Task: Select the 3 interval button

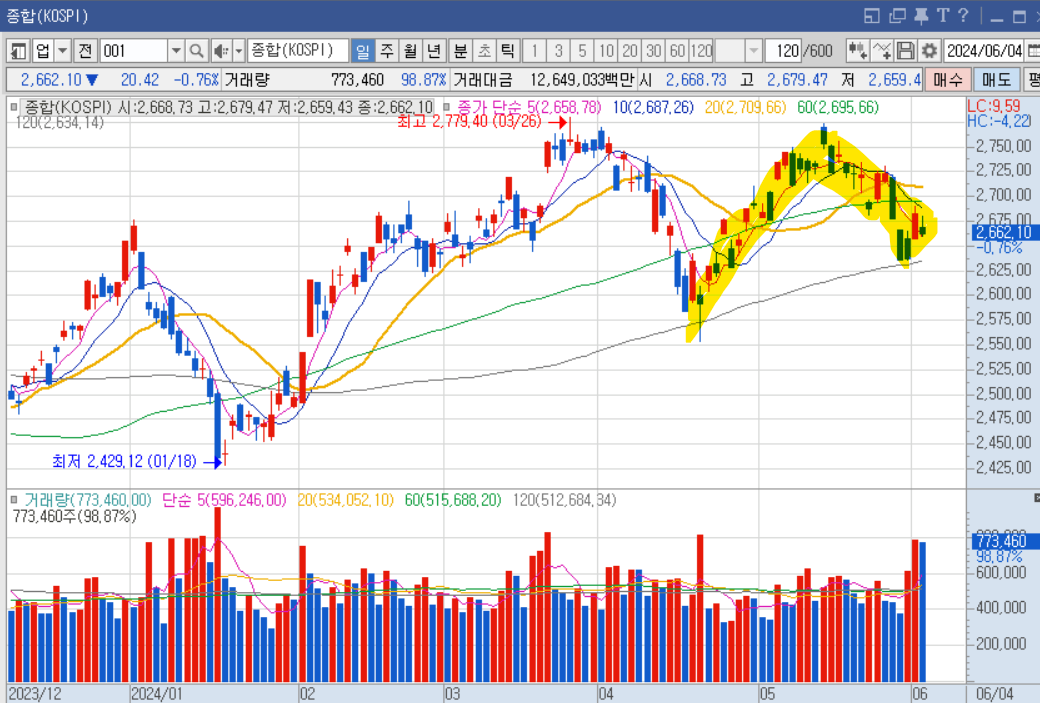Action: [x=558, y=50]
